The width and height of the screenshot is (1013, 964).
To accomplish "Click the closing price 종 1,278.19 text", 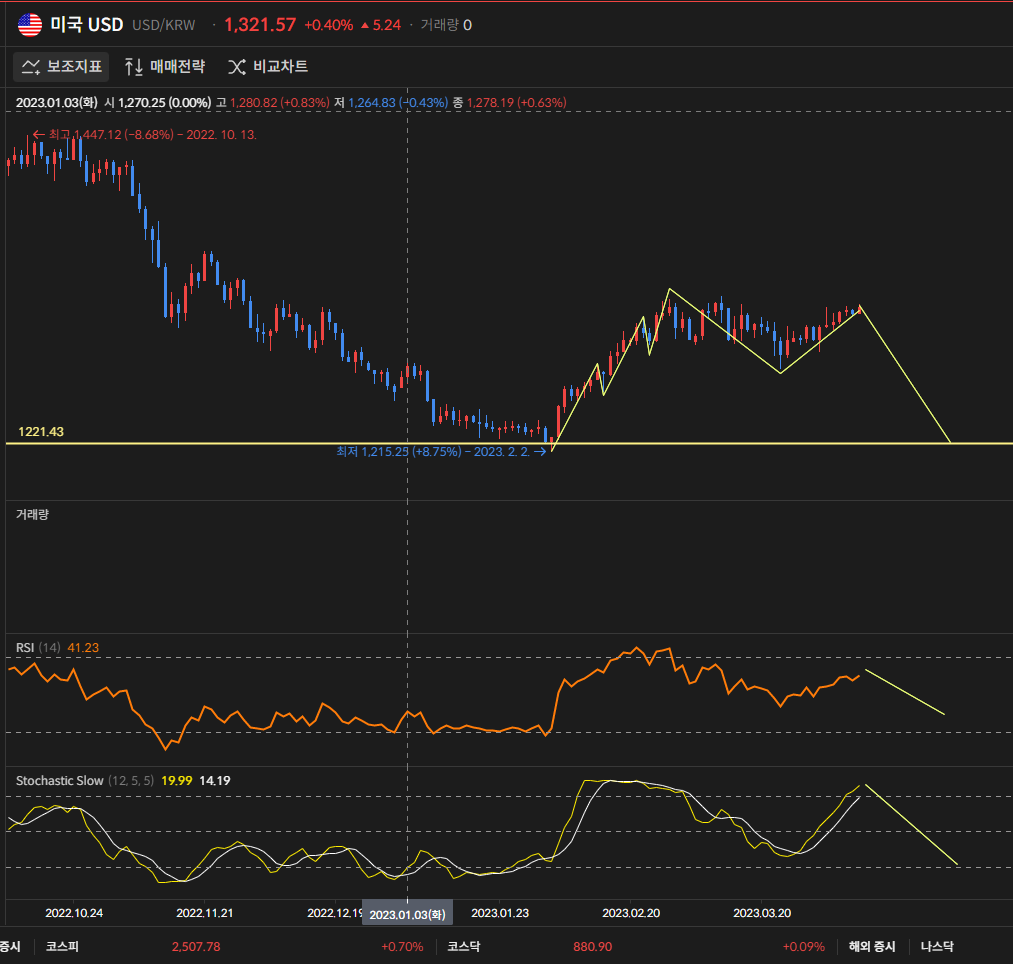I will (x=510, y=103).
